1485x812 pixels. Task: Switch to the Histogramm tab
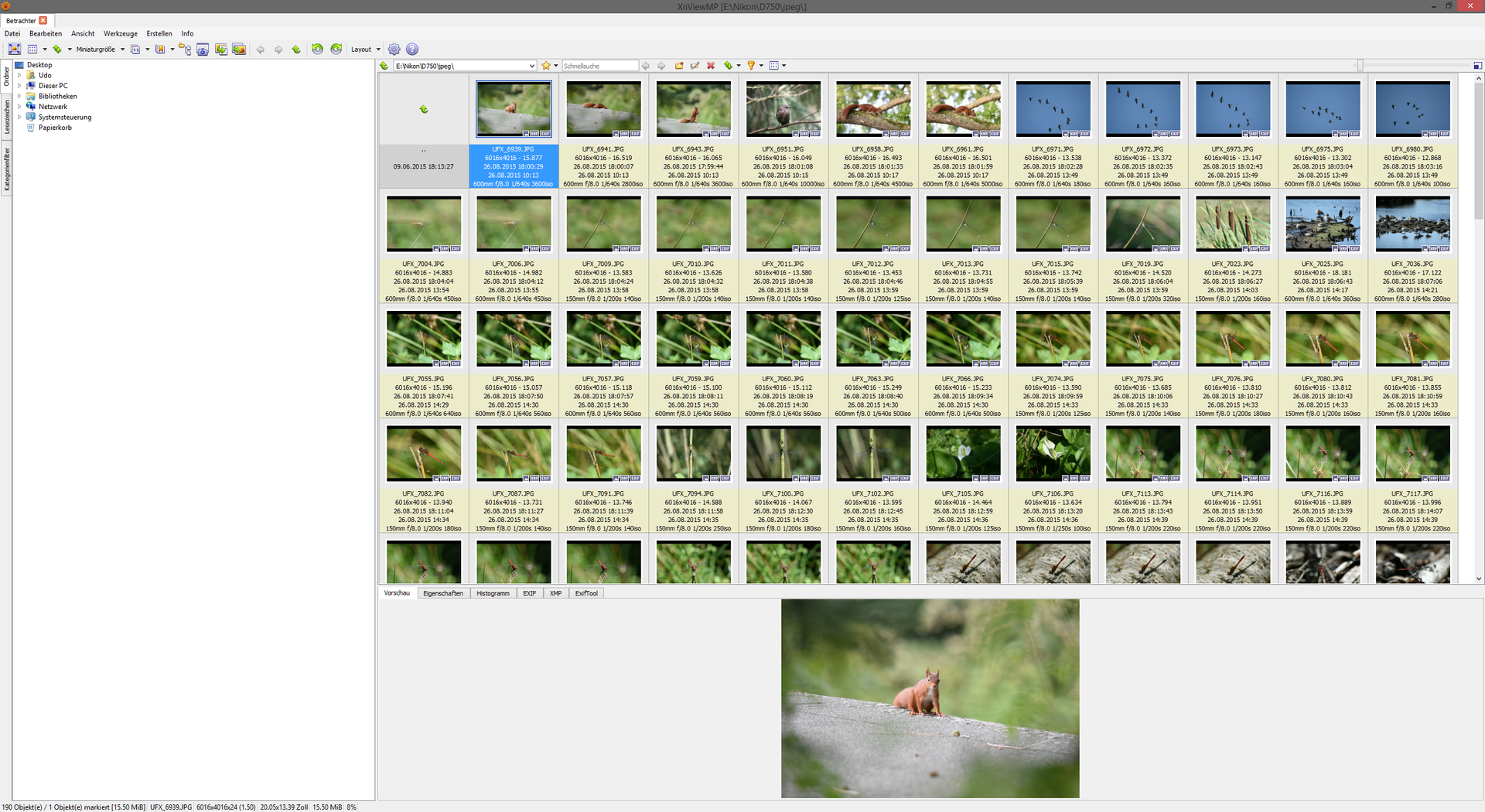coord(493,593)
